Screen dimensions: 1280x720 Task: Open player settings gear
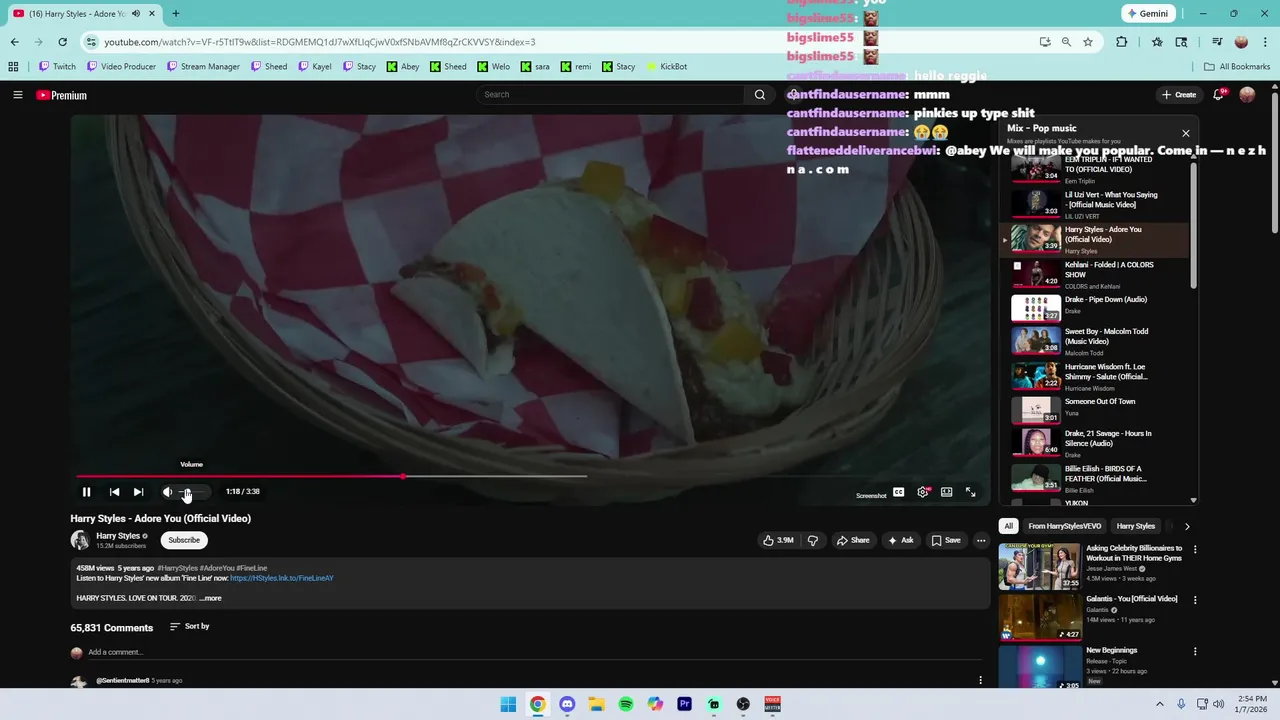pos(922,492)
